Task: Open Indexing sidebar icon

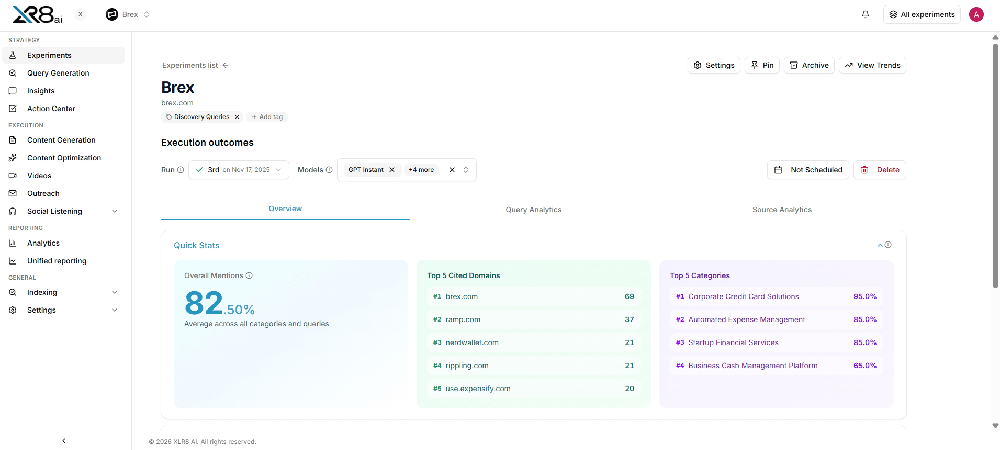Action: (13, 293)
